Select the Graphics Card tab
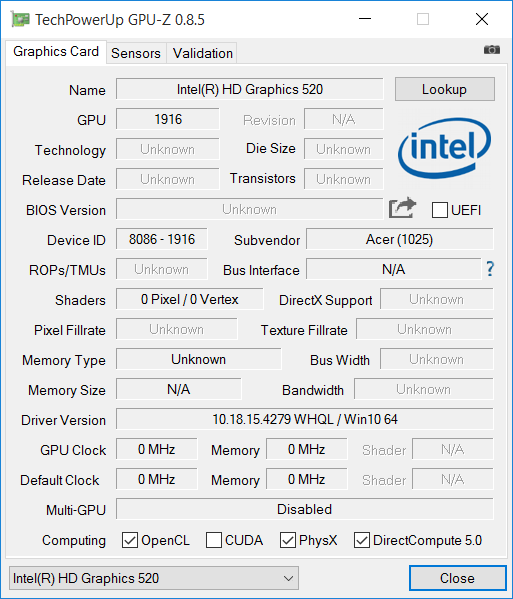 [x=56, y=52]
